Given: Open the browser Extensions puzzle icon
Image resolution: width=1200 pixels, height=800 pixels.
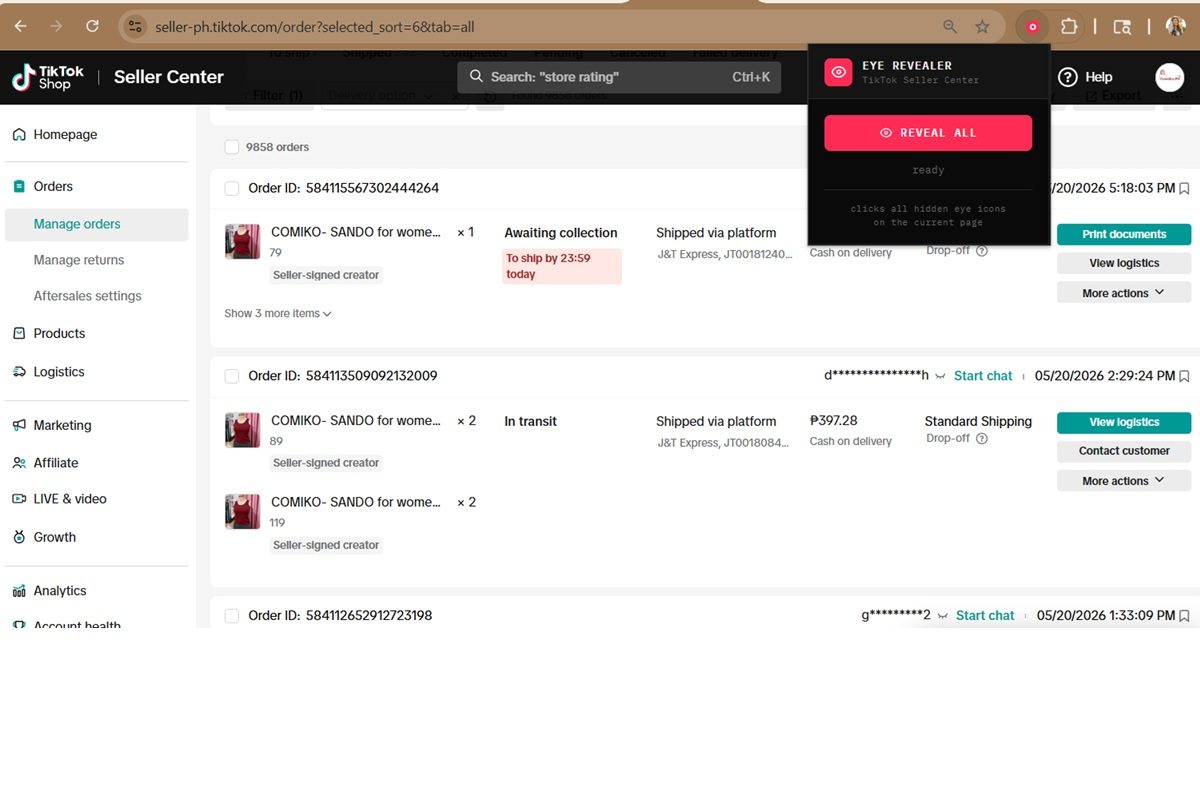Looking at the screenshot, I should (x=1069, y=27).
